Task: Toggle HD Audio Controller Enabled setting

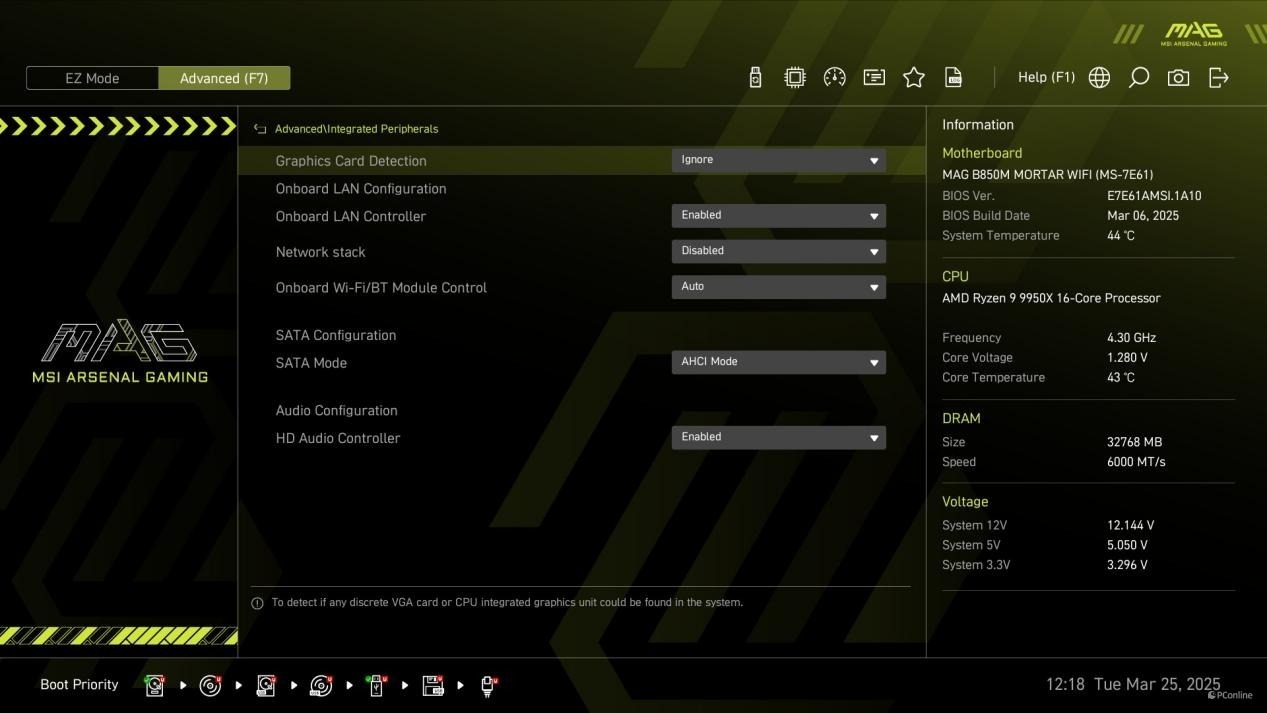Action: 778,437
